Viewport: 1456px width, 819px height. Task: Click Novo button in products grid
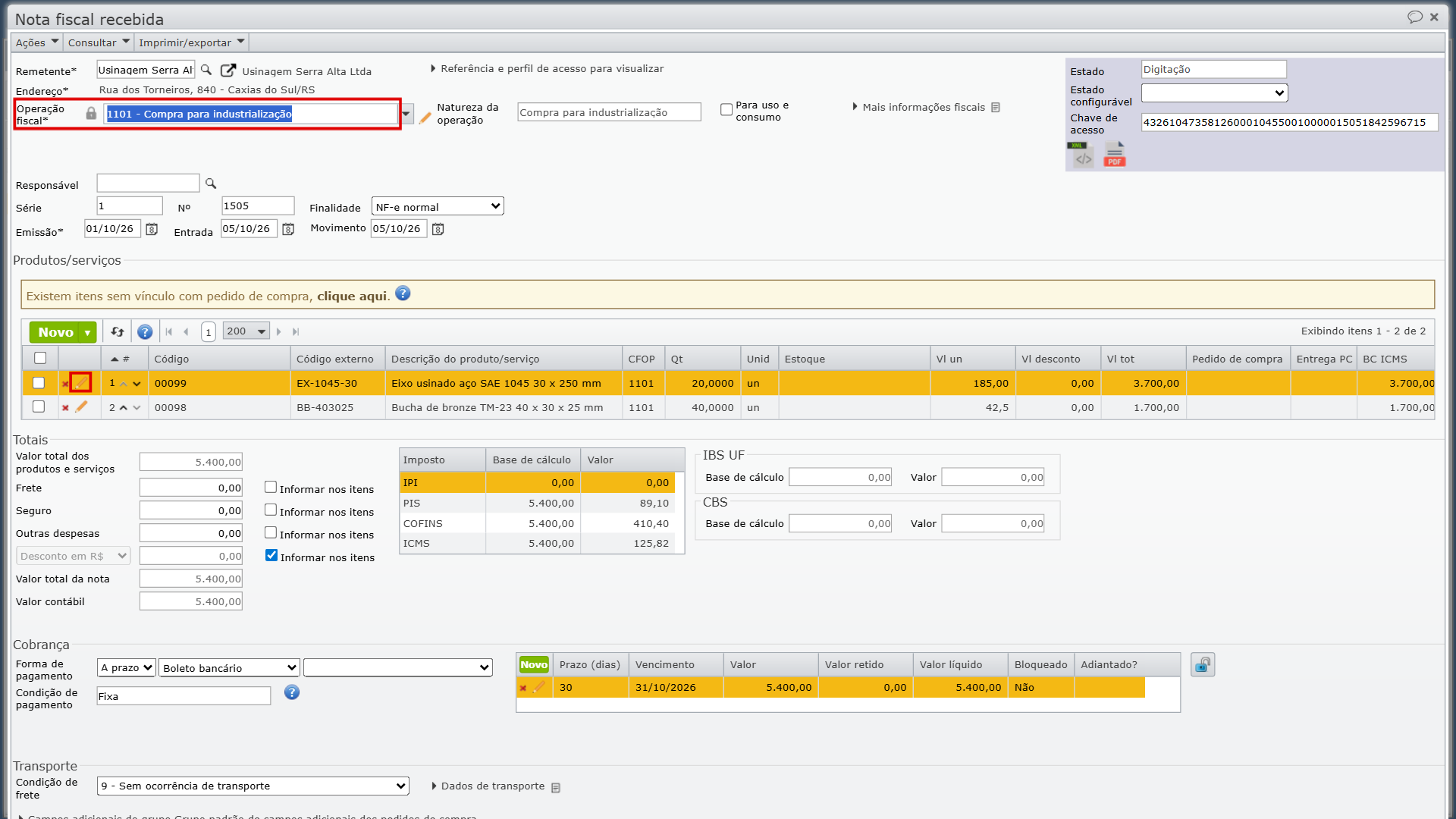pyautogui.click(x=55, y=332)
